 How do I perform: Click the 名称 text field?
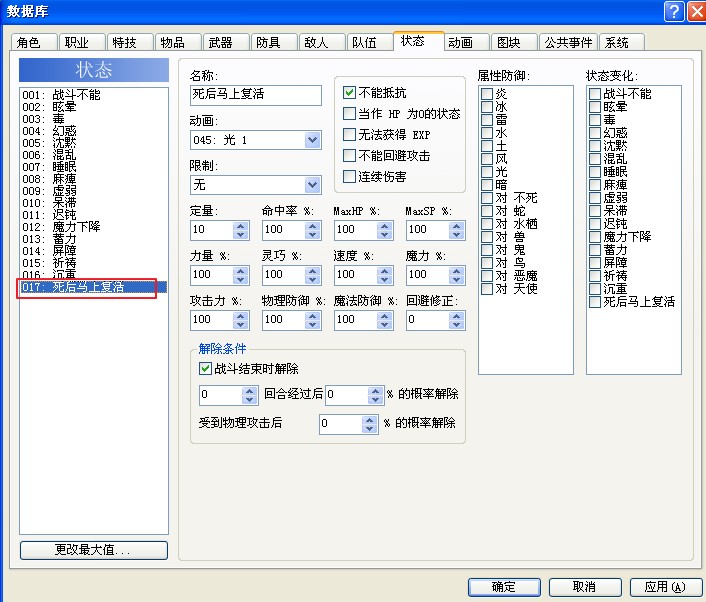click(256, 95)
